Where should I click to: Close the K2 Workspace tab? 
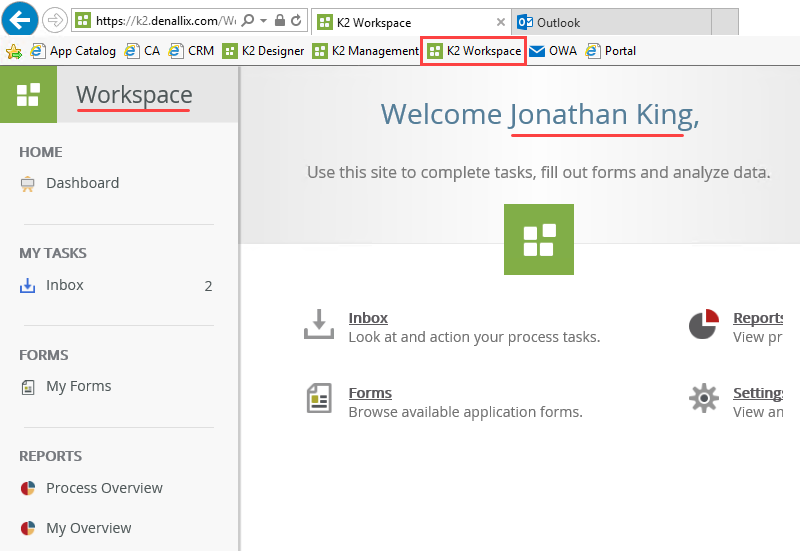coord(501,22)
